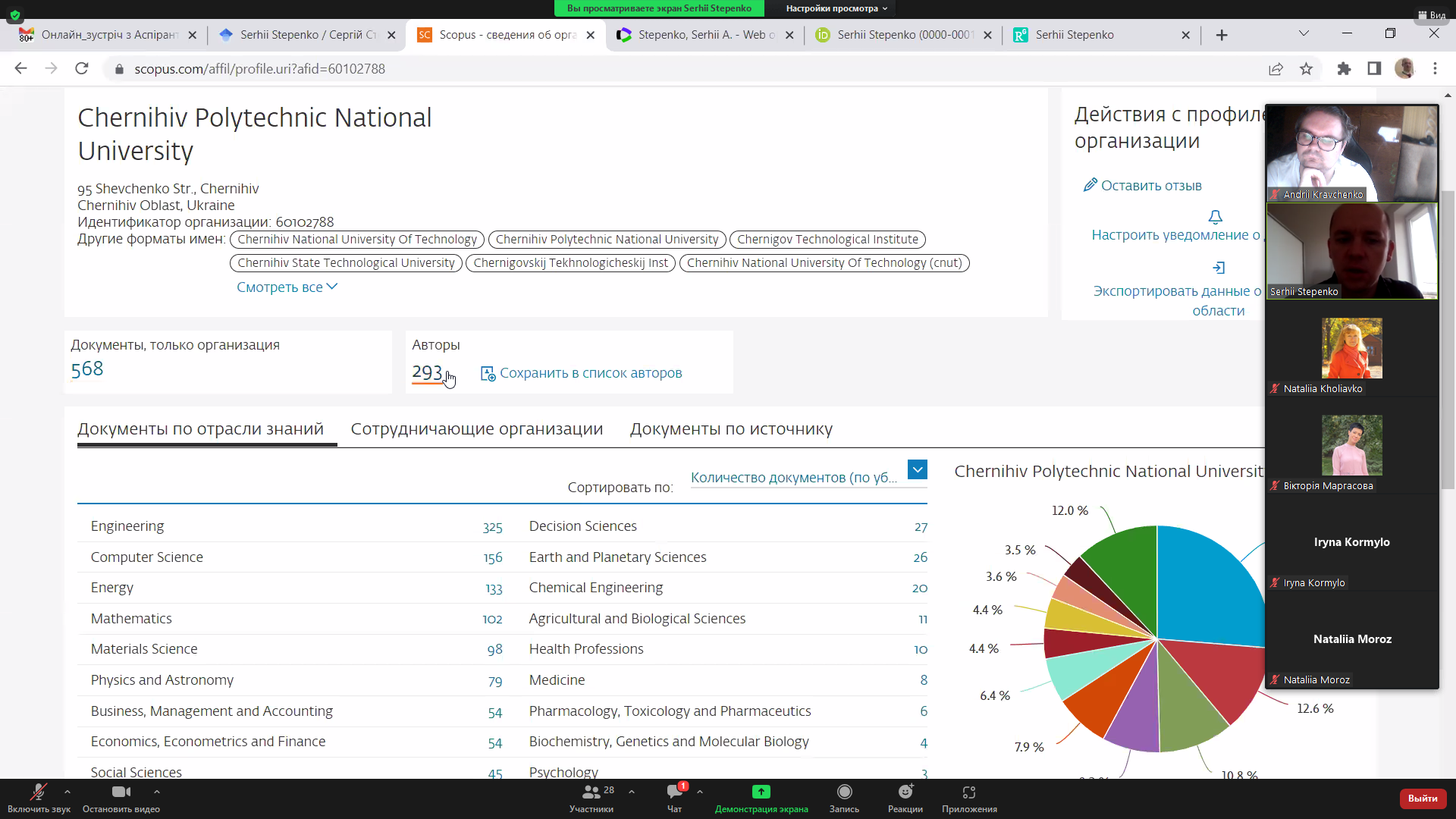Click the Record (Запись) icon
Image resolution: width=1456 pixels, height=819 pixels.
point(844,792)
